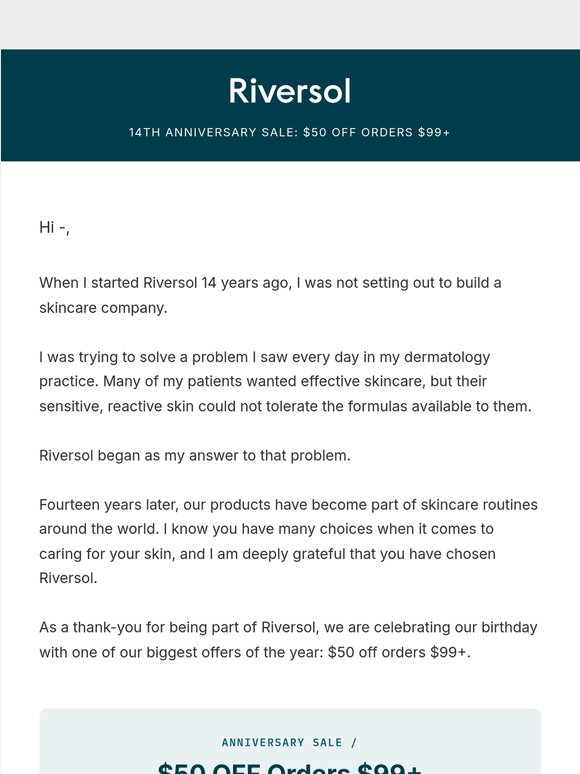This screenshot has height=774, width=580.
Task: Click the '$50 off orders $99+.' sentence text
Action: point(399,652)
